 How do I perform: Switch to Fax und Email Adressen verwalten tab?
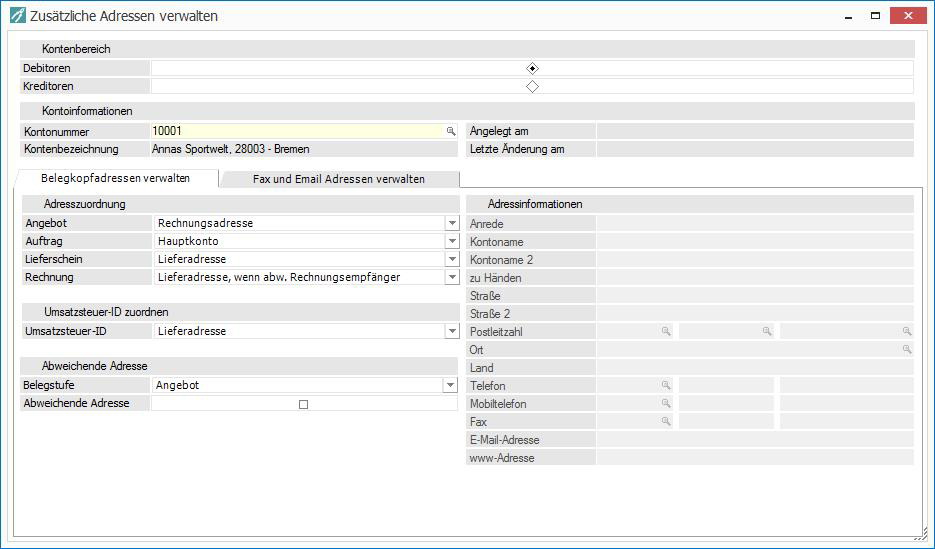click(339, 179)
